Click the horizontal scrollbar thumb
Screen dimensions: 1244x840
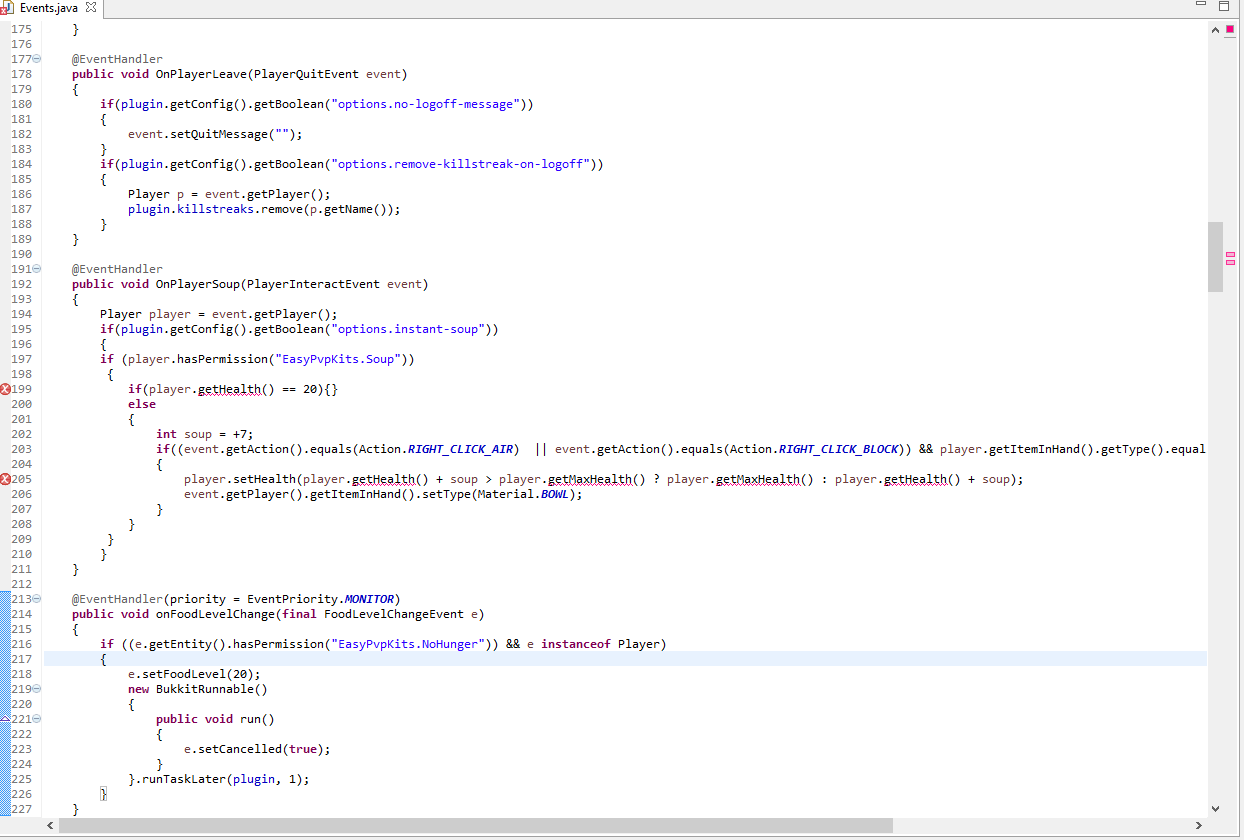click(x=475, y=825)
